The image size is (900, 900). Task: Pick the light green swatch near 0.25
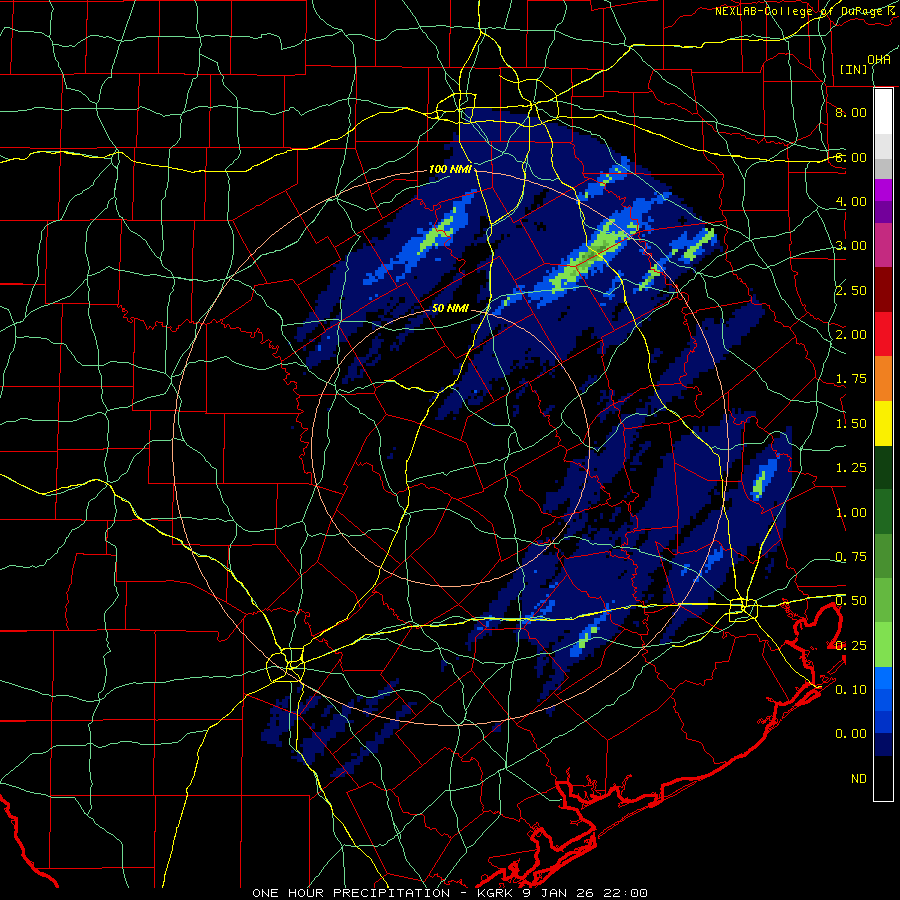tap(883, 645)
